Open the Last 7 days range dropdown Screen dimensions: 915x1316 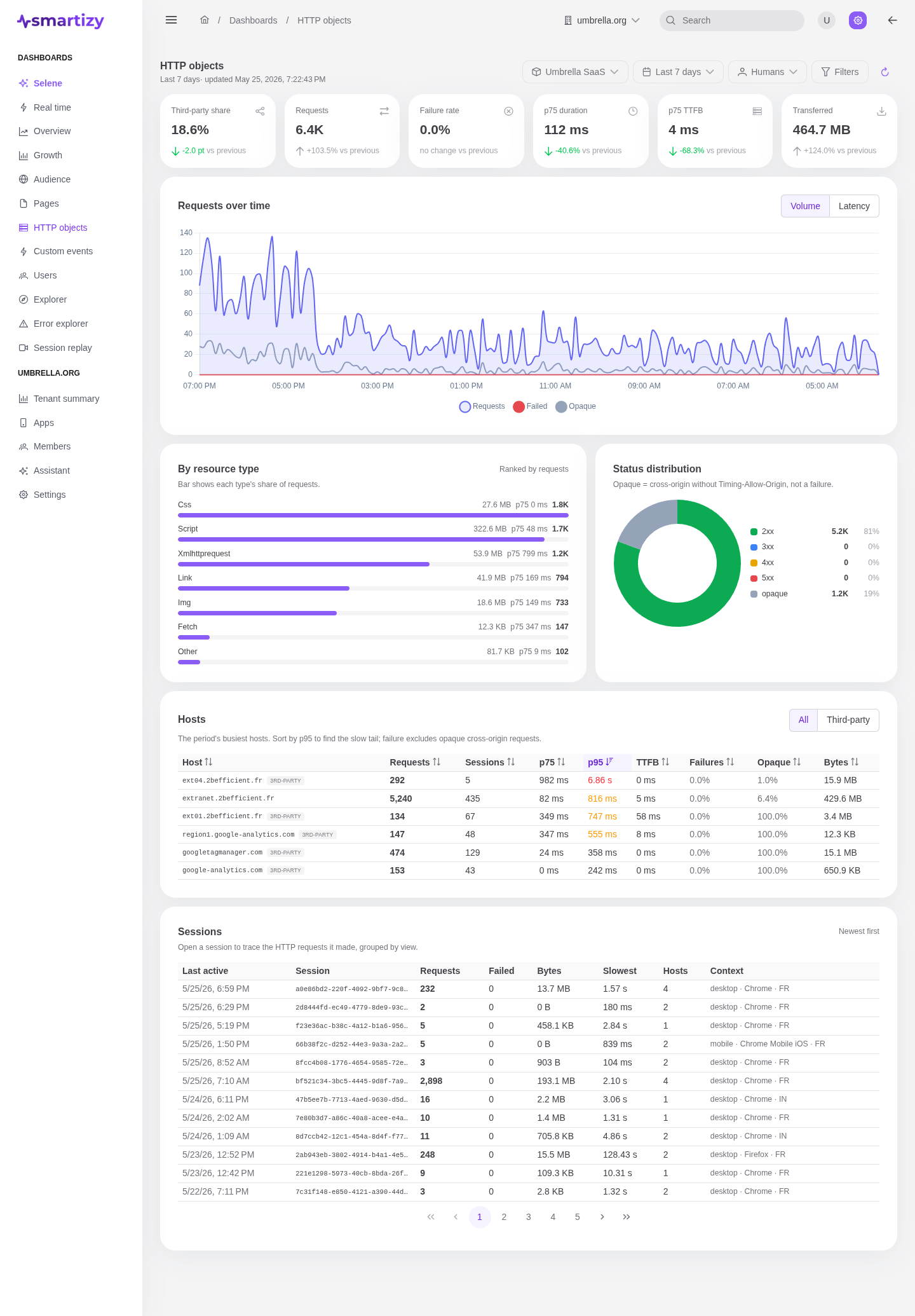pyautogui.click(x=678, y=72)
